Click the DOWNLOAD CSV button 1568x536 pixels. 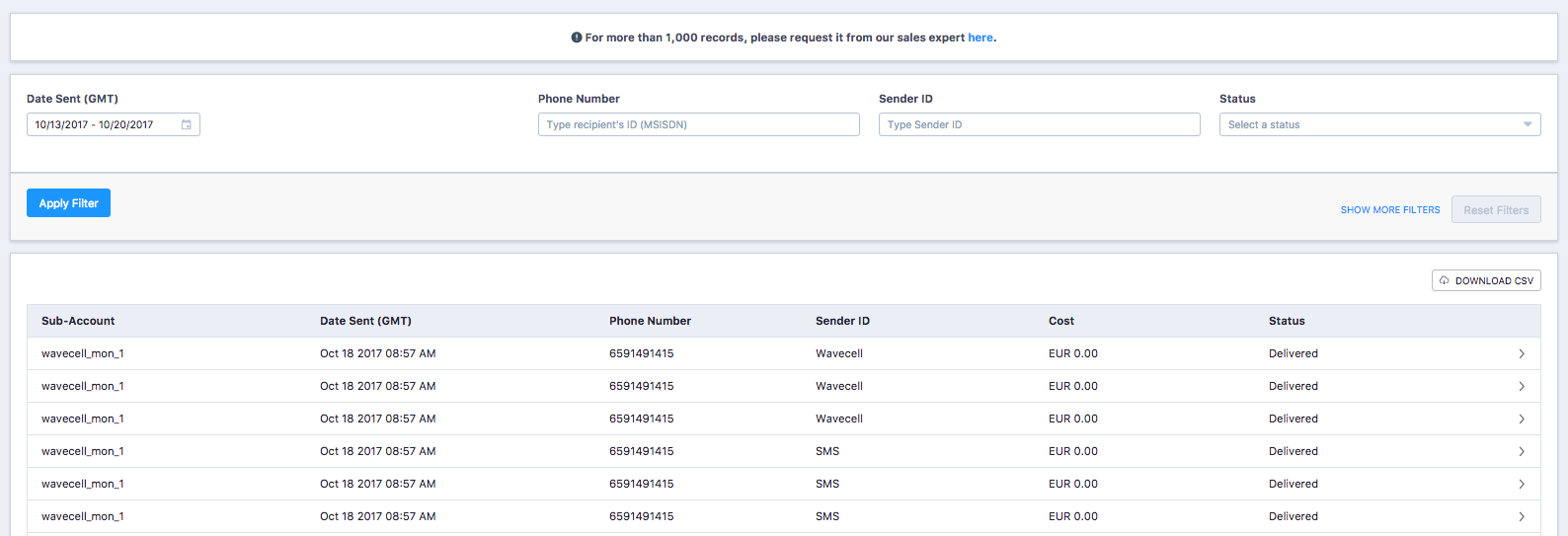tap(1486, 280)
